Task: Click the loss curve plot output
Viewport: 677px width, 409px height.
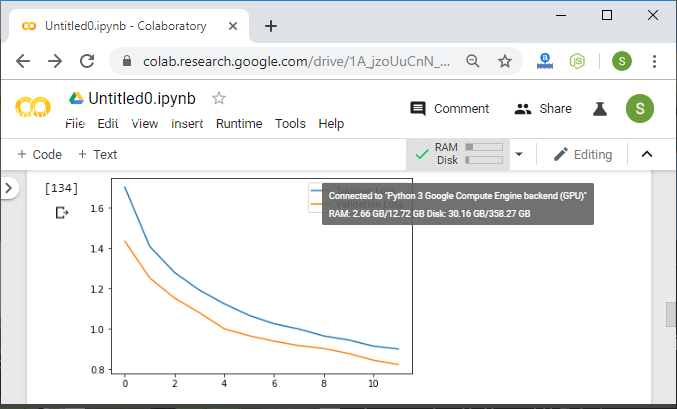Action: [x=250, y=283]
